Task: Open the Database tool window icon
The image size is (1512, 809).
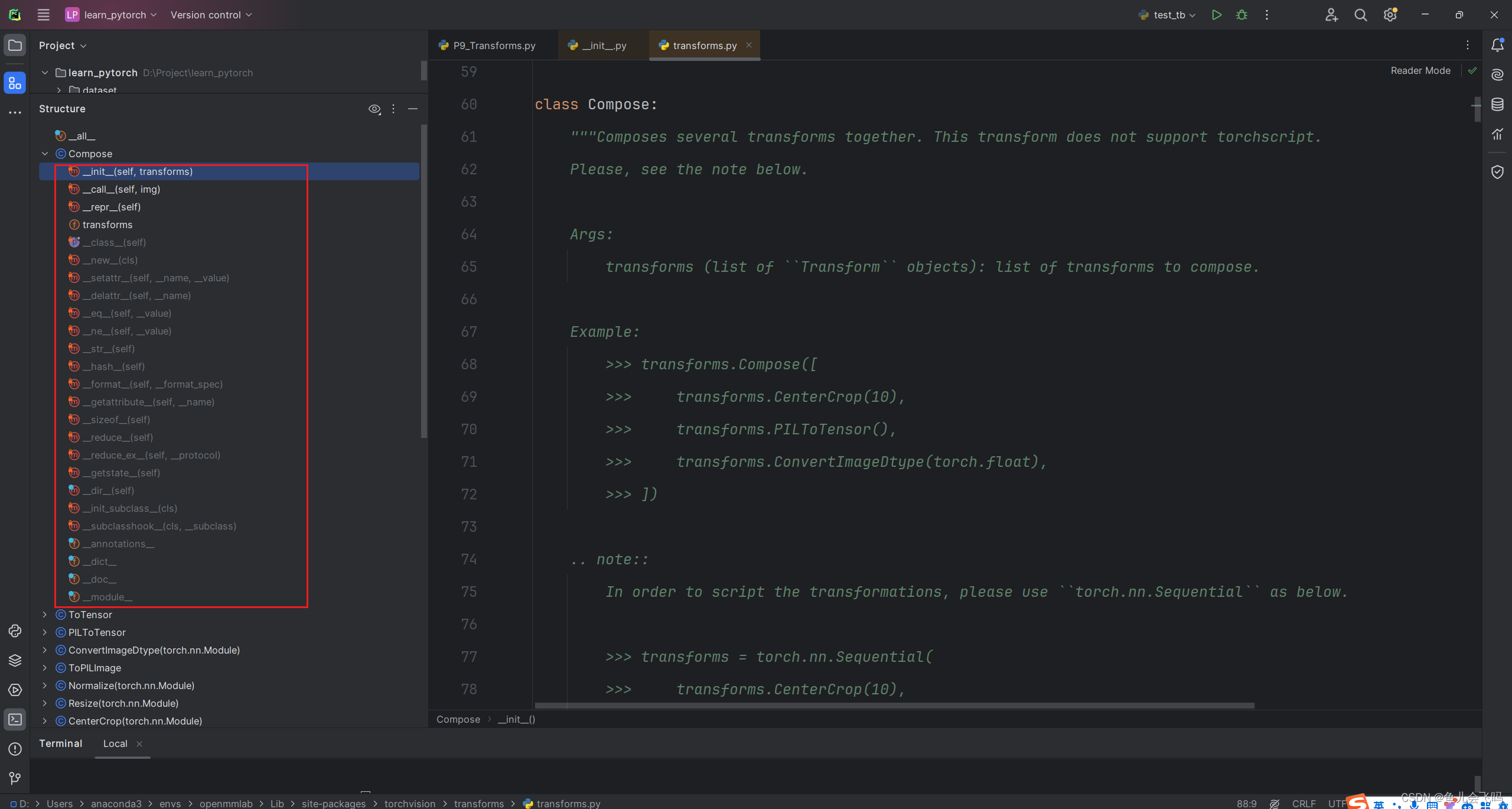Action: (x=1497, y=105)
